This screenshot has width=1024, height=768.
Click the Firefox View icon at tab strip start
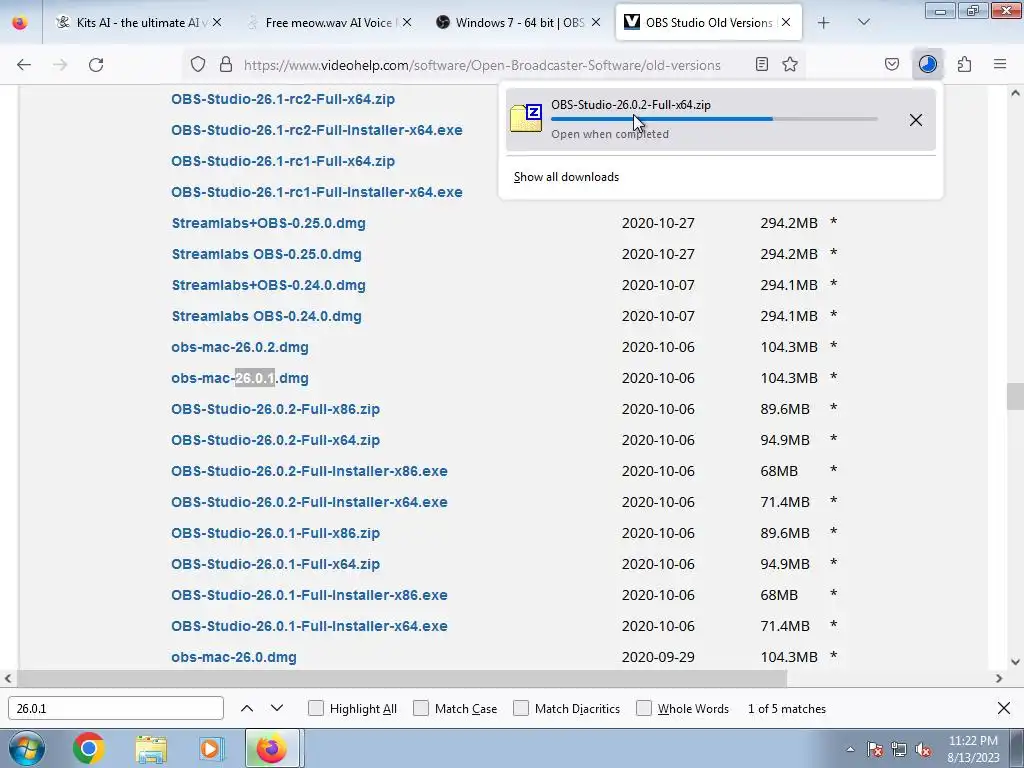pos(20,23)
